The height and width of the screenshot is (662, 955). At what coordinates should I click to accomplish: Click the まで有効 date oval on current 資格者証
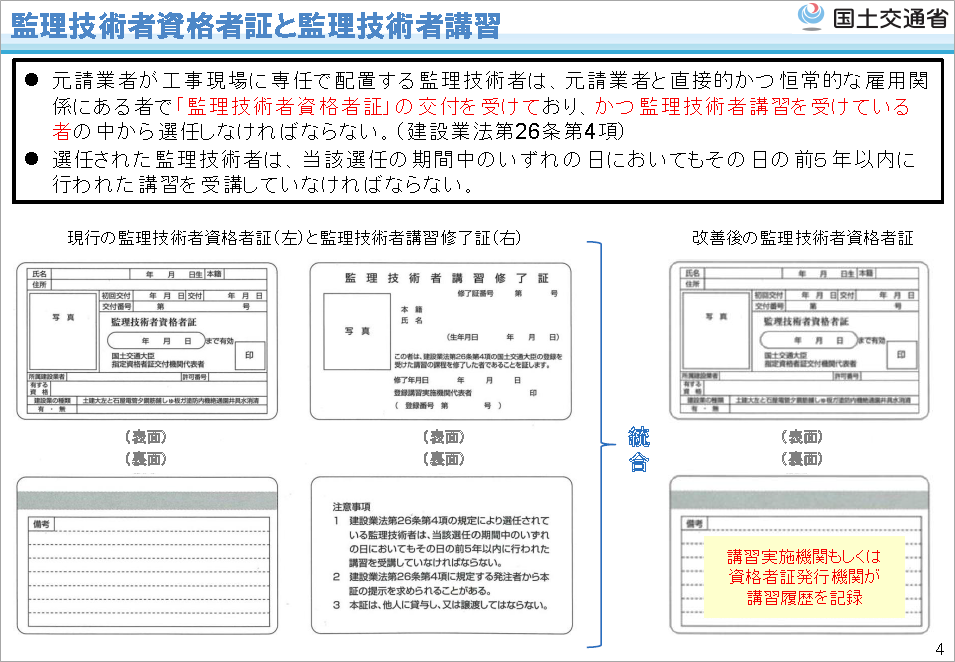tap(157, 341)
